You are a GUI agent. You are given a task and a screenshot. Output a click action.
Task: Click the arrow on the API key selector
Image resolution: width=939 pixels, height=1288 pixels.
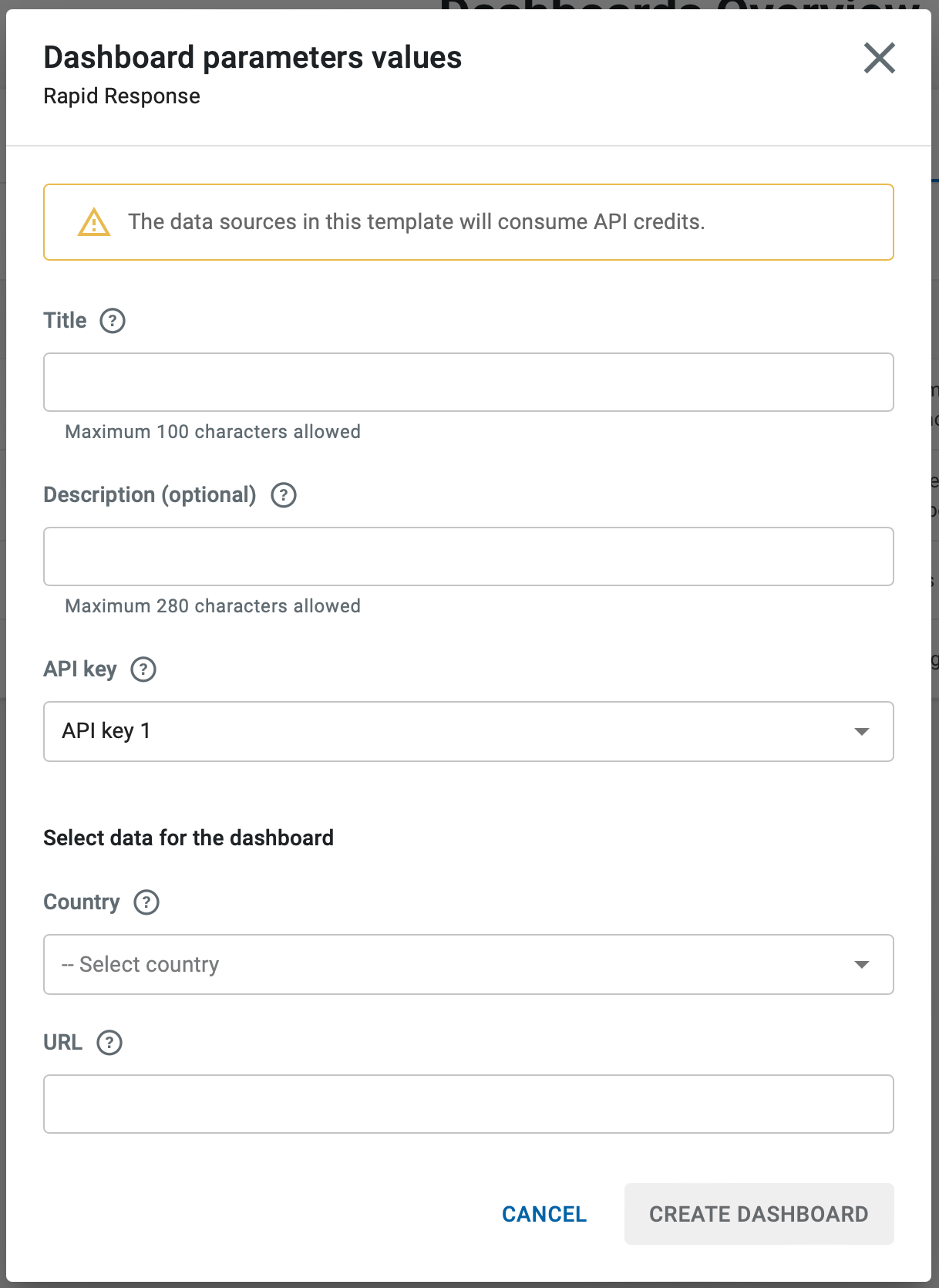click(862, 731)
